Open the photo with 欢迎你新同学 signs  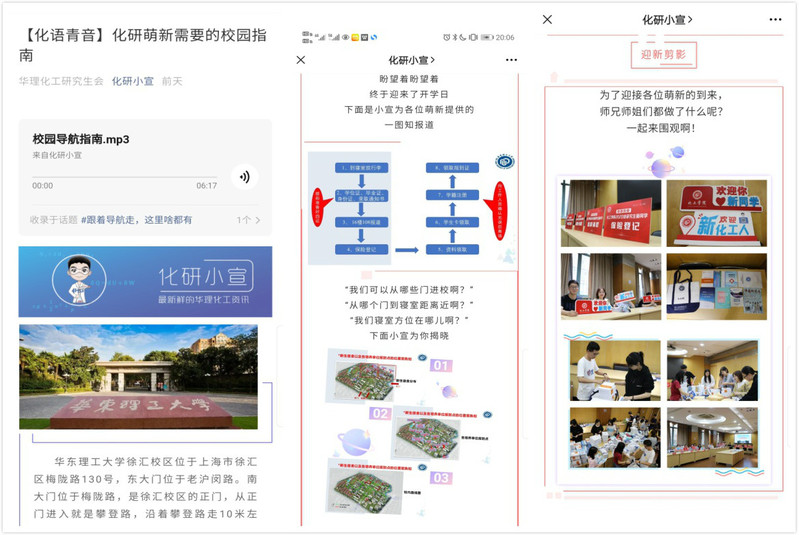pyautogui.click(x=716, y=212)
